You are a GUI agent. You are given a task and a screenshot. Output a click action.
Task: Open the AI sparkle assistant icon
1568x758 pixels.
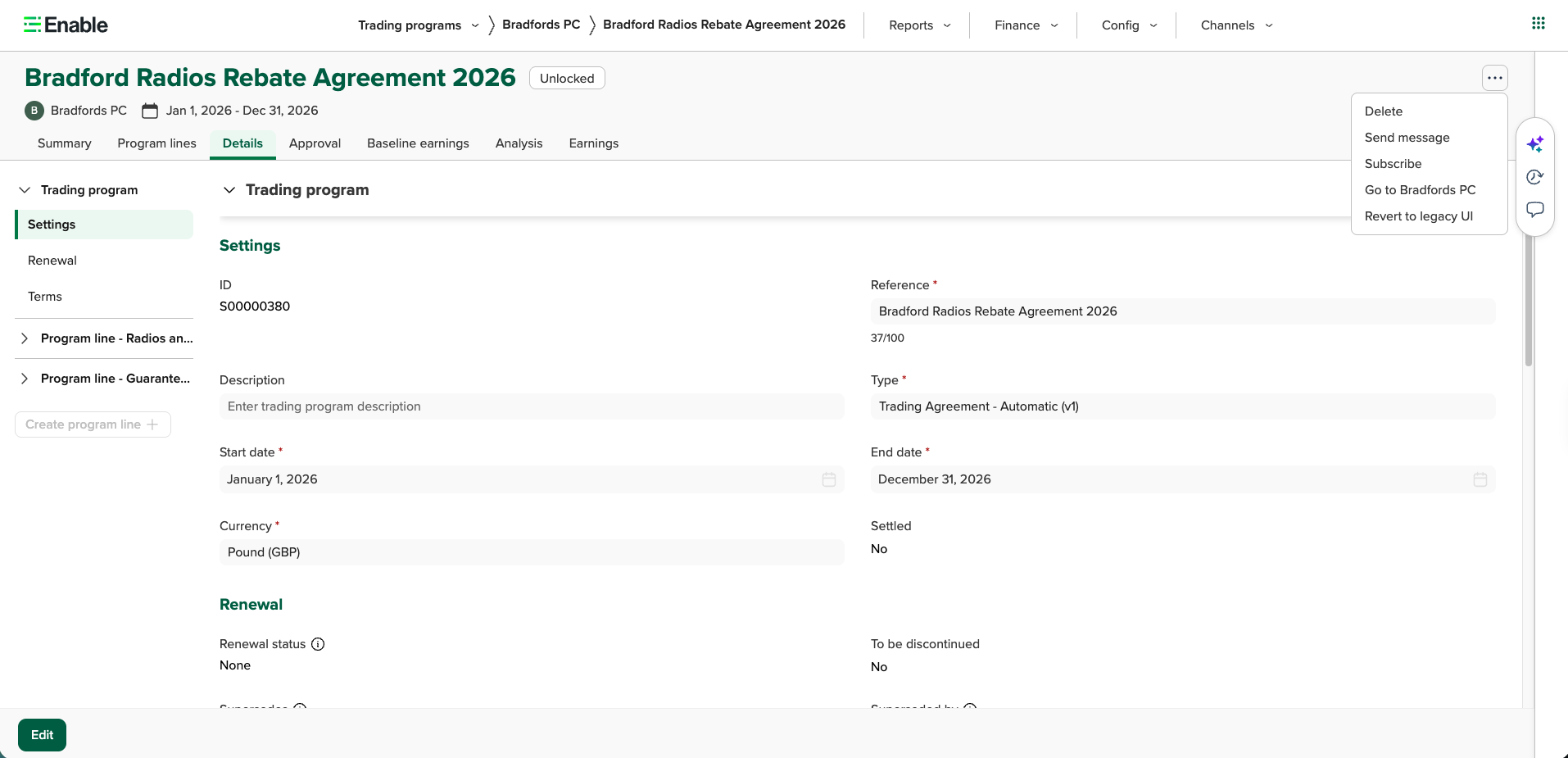(1535, 144)
